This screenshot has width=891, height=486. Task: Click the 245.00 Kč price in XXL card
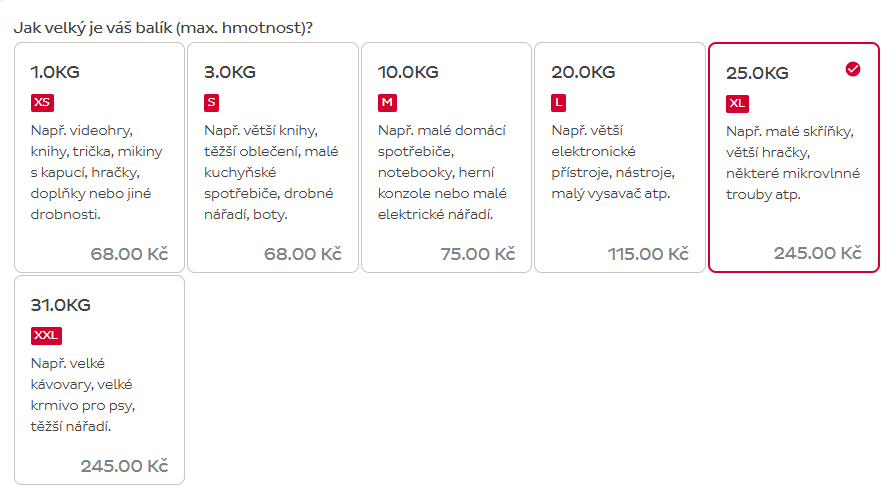click(x=124, y=466)
